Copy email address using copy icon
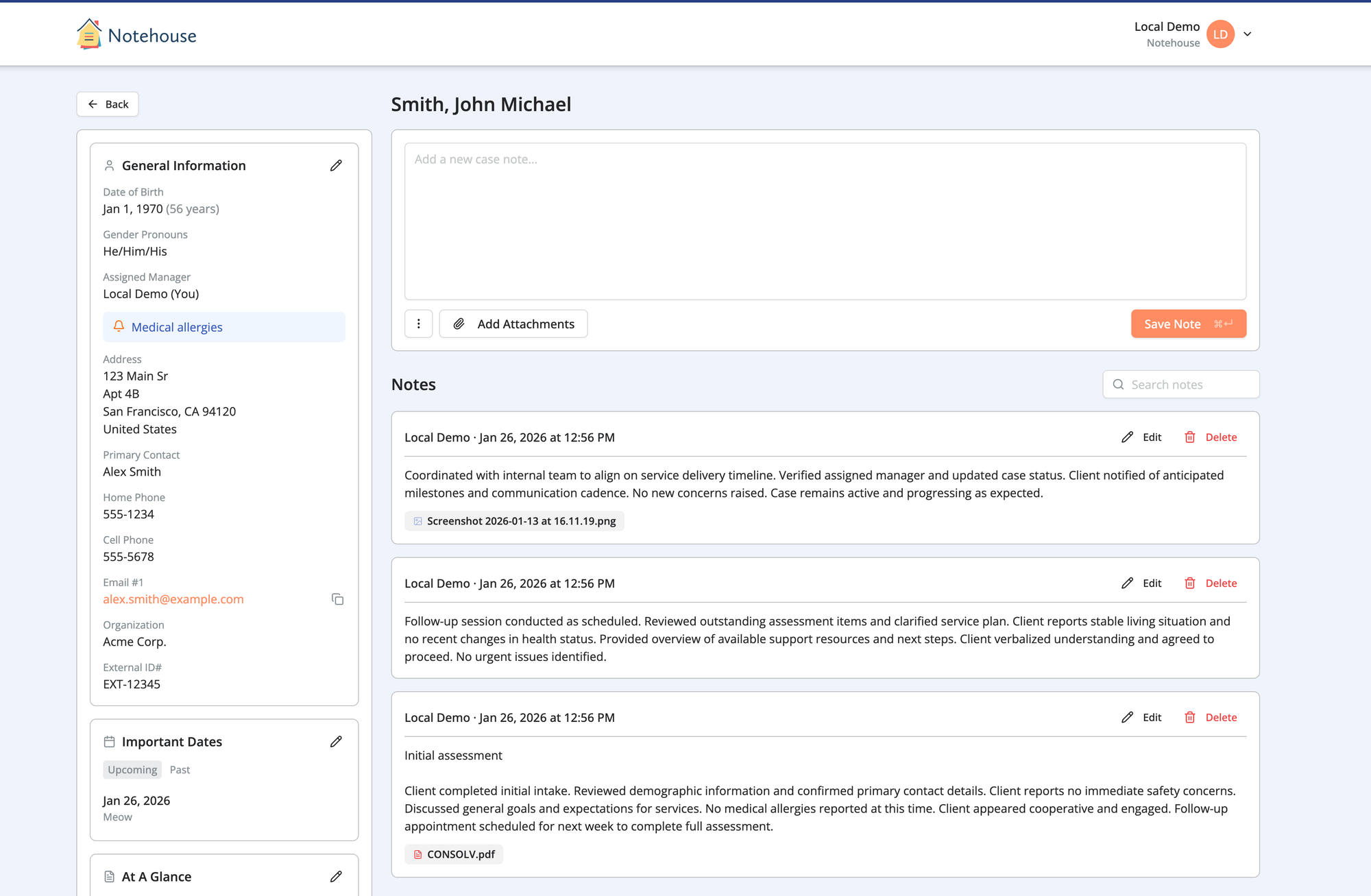The image size is (1371, 896). pos(337,599)
